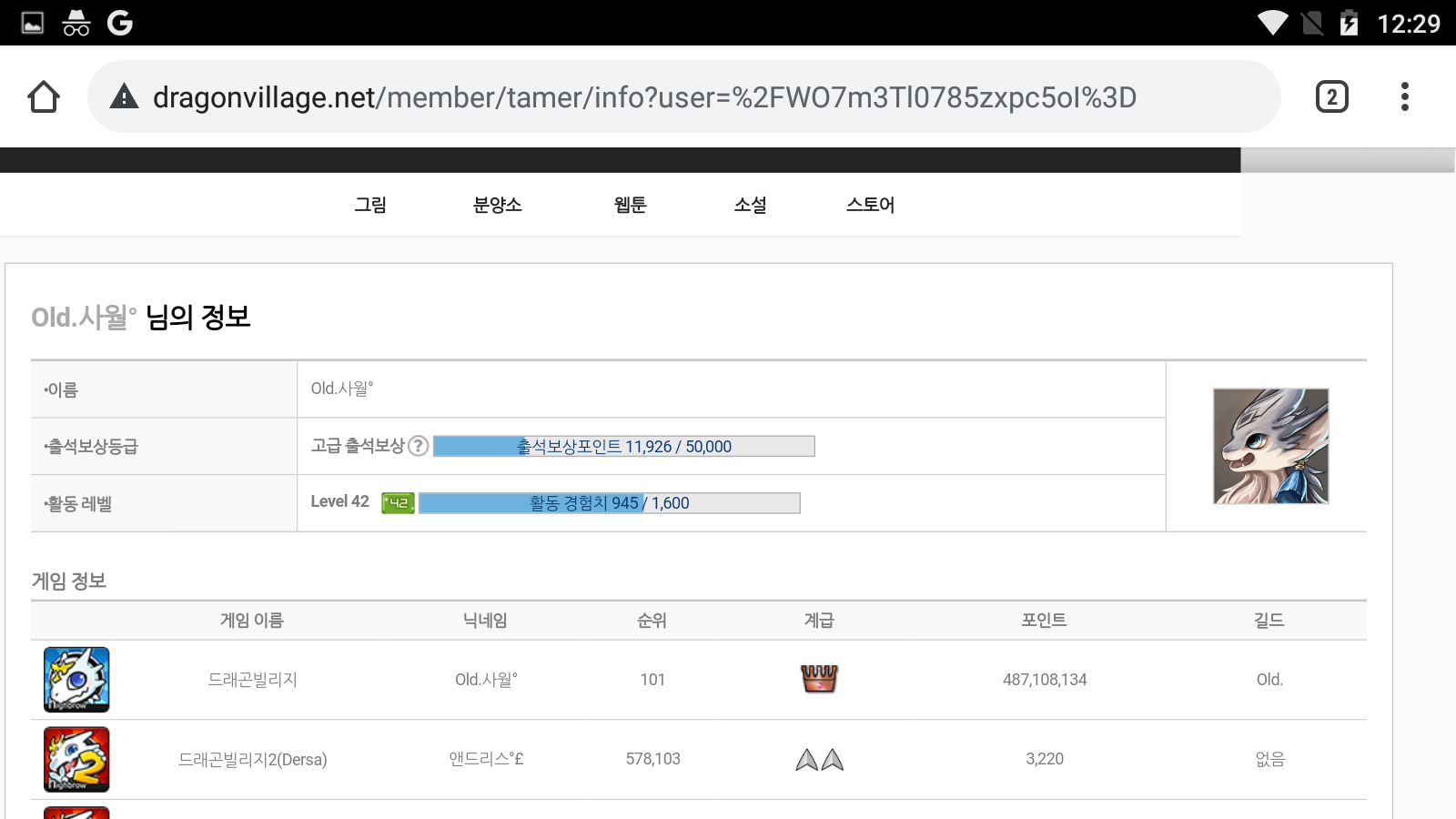Go to the 웹툰 section

630,205
